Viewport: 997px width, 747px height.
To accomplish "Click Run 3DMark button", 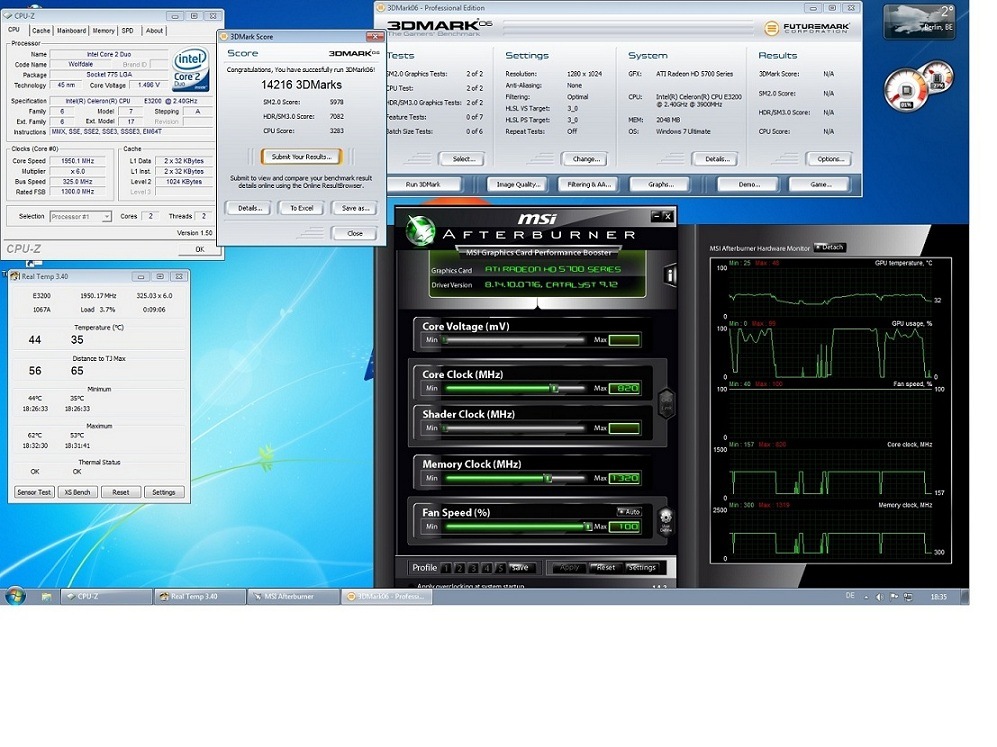I will (423, 184).
